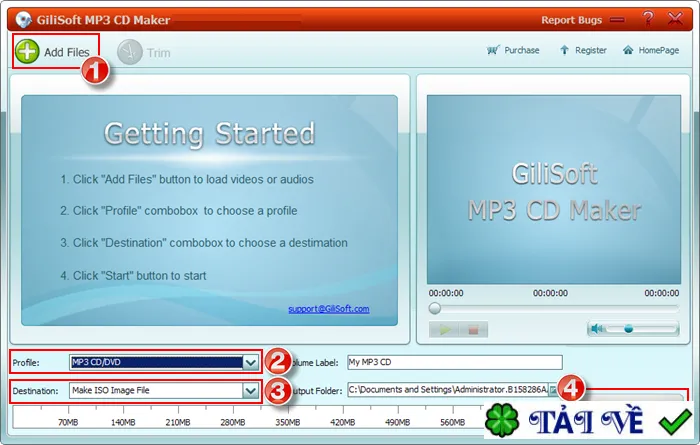Go to the HomePage link
This screenshot has width=700, height=445.
[x=651, y=50]
